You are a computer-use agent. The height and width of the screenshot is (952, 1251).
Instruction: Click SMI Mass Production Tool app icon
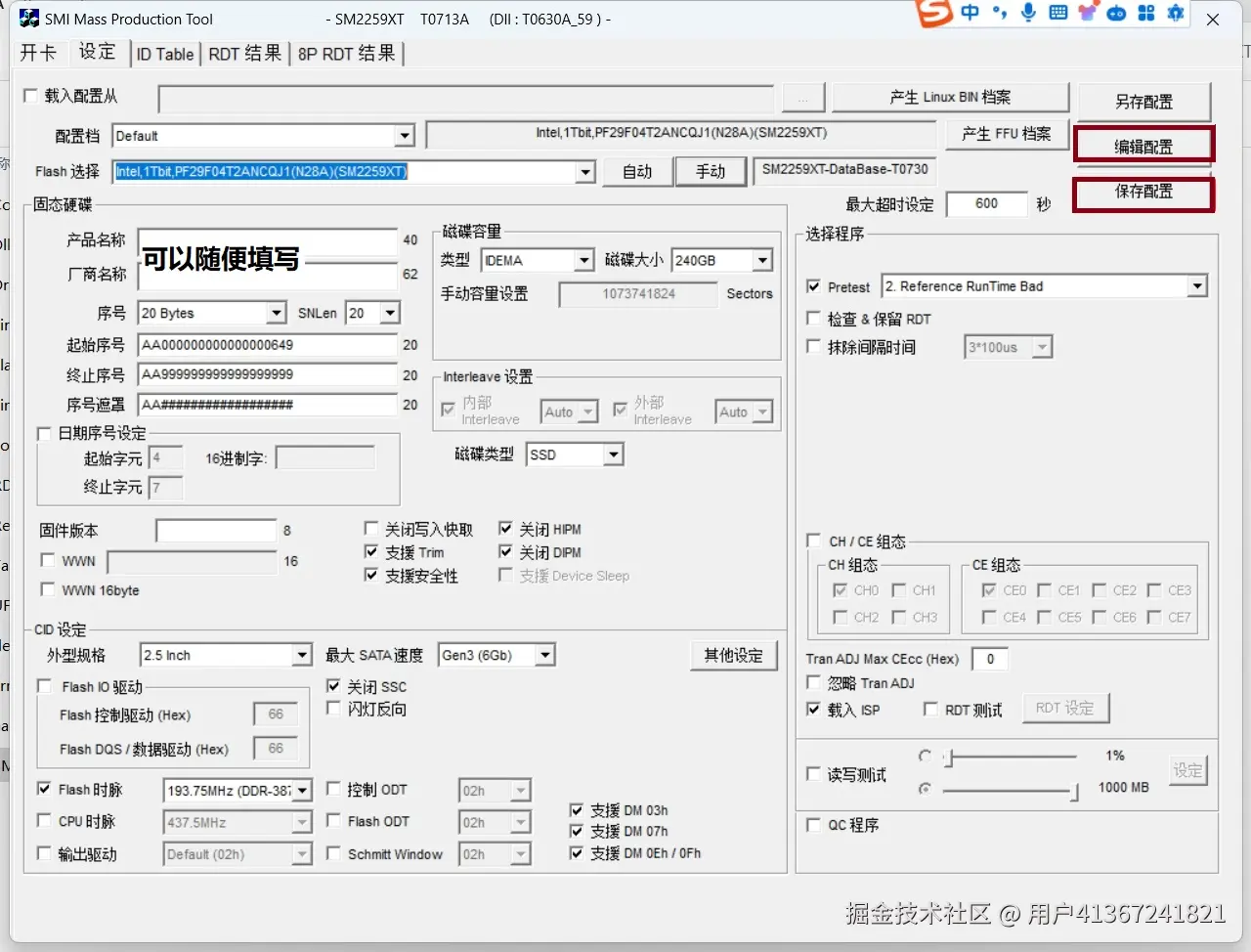click(x=29, y=19)
